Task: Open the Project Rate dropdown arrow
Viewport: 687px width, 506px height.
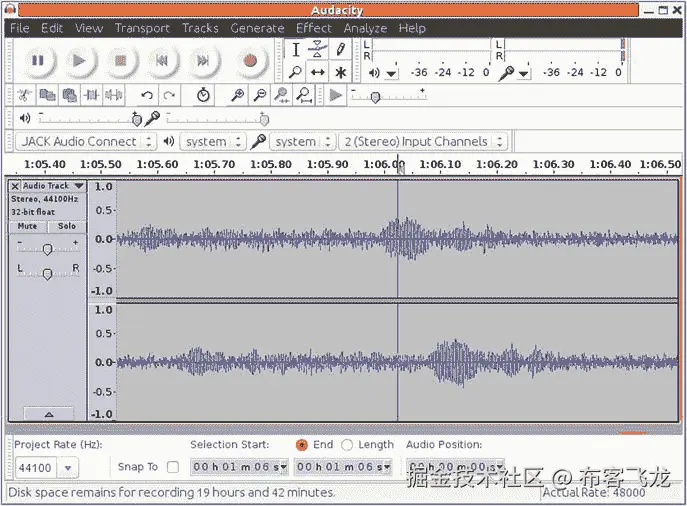Action: coord(68,468)
